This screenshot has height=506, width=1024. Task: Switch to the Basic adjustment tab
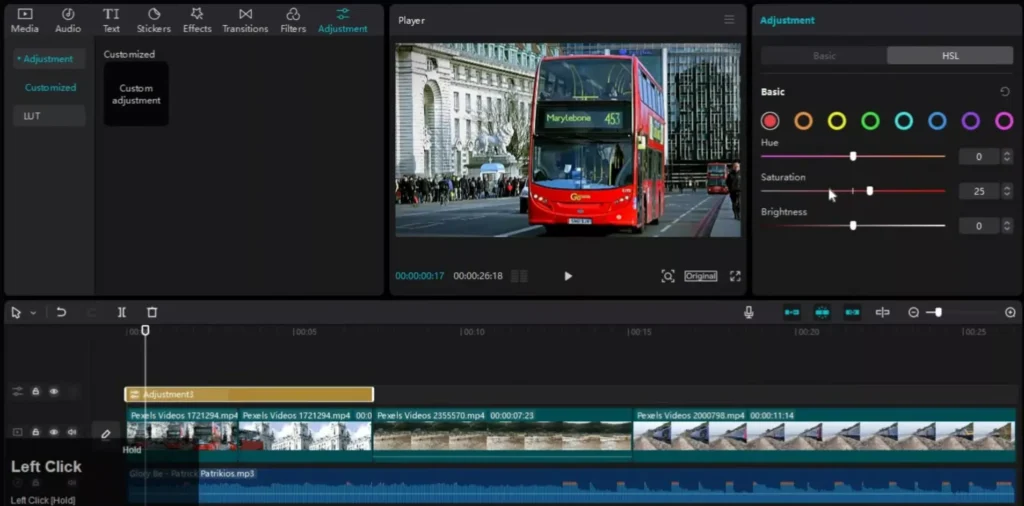(x=824, y=55)
